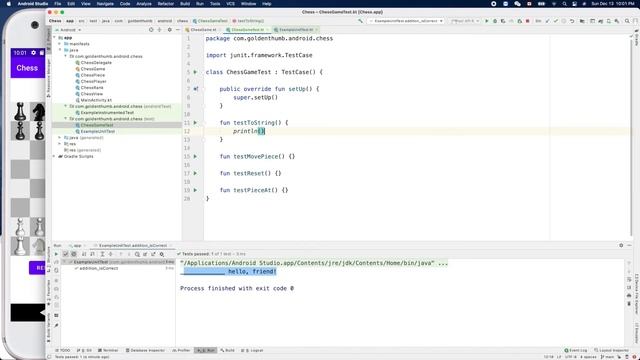This screenshot has height=360, width=640.
Task: Open Run panel settings gear
Action: click(x=621, y=245)
